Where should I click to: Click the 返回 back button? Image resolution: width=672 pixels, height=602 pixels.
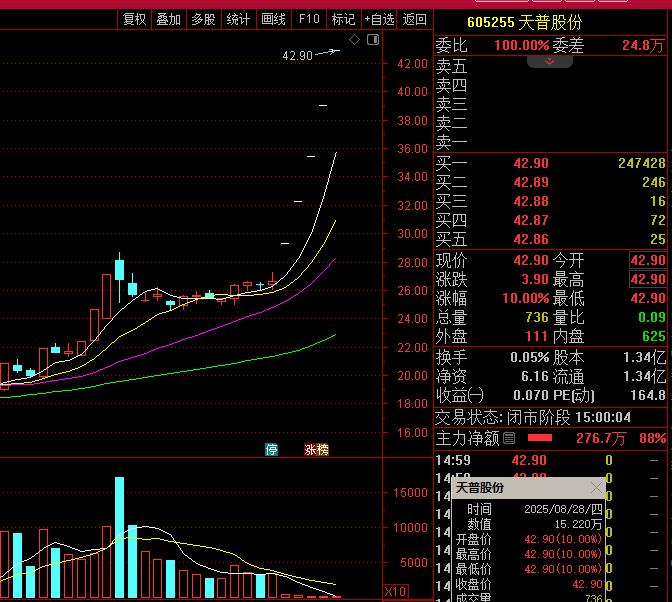pyautogui.click(x=414, y=19)
